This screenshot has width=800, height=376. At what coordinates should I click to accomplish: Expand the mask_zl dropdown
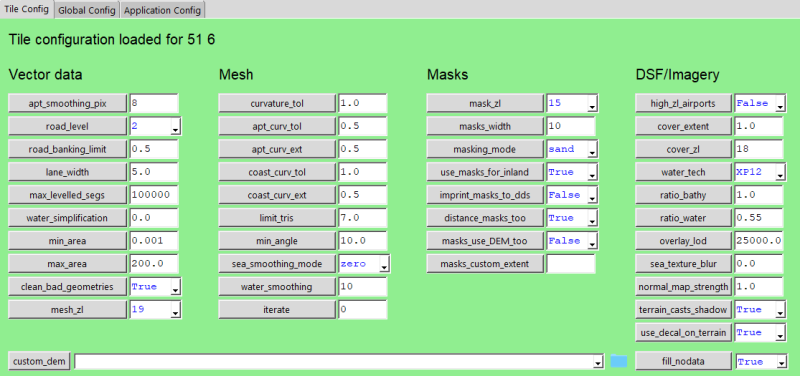pos(592,104)
